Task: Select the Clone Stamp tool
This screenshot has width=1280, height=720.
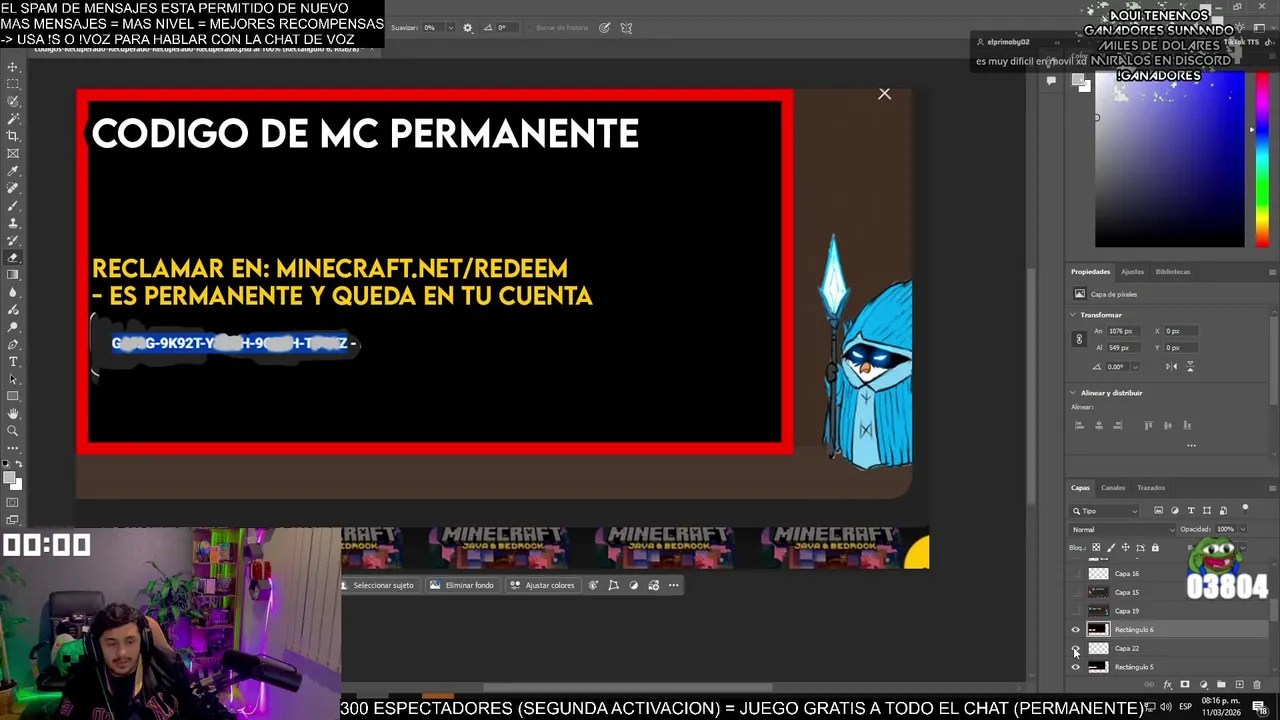Action: click(13, 223)
